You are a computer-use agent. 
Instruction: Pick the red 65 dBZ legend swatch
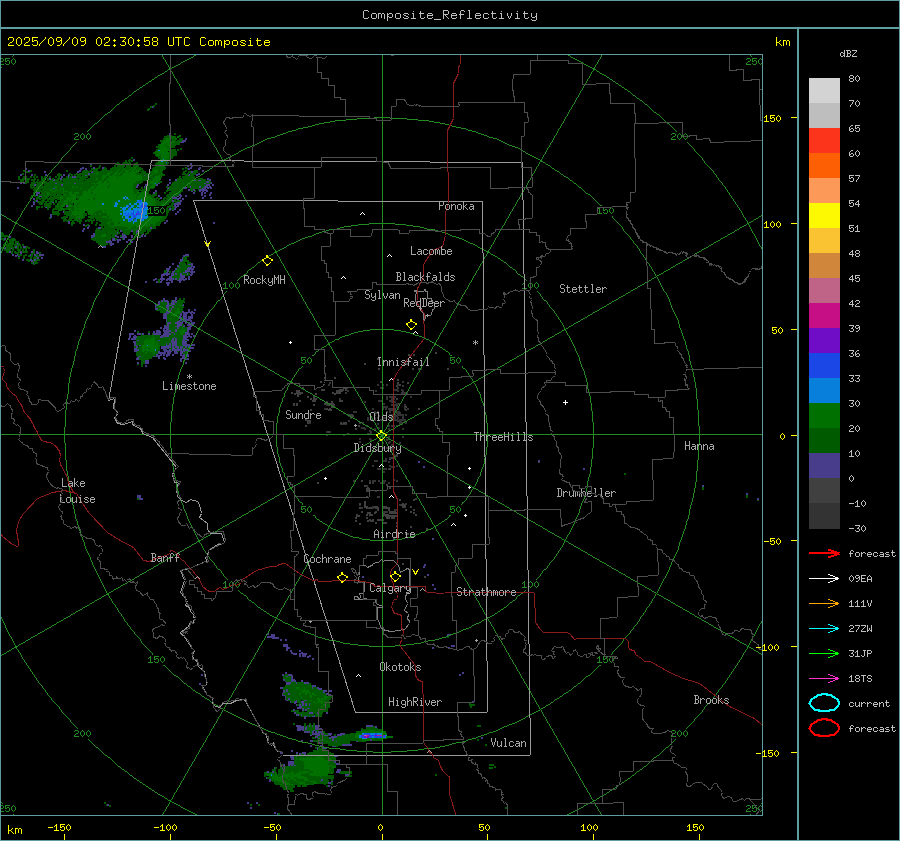pyautogui.click(x=824, y=140)
